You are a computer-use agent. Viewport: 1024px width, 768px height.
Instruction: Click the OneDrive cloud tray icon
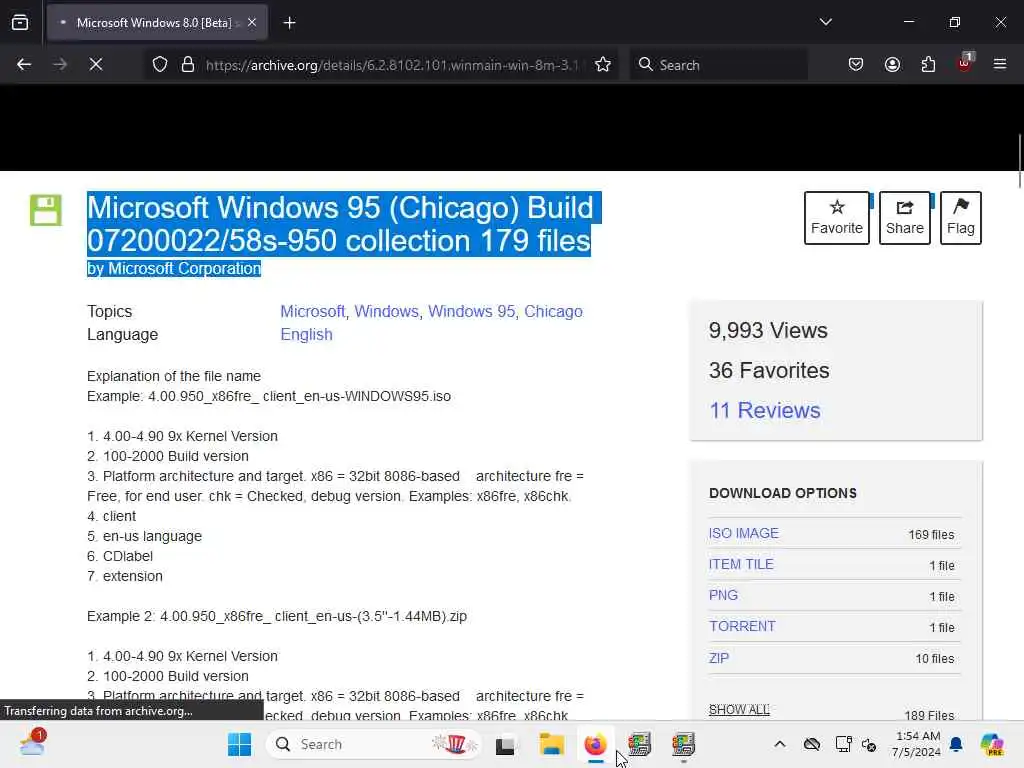click(x=812, y=744)
